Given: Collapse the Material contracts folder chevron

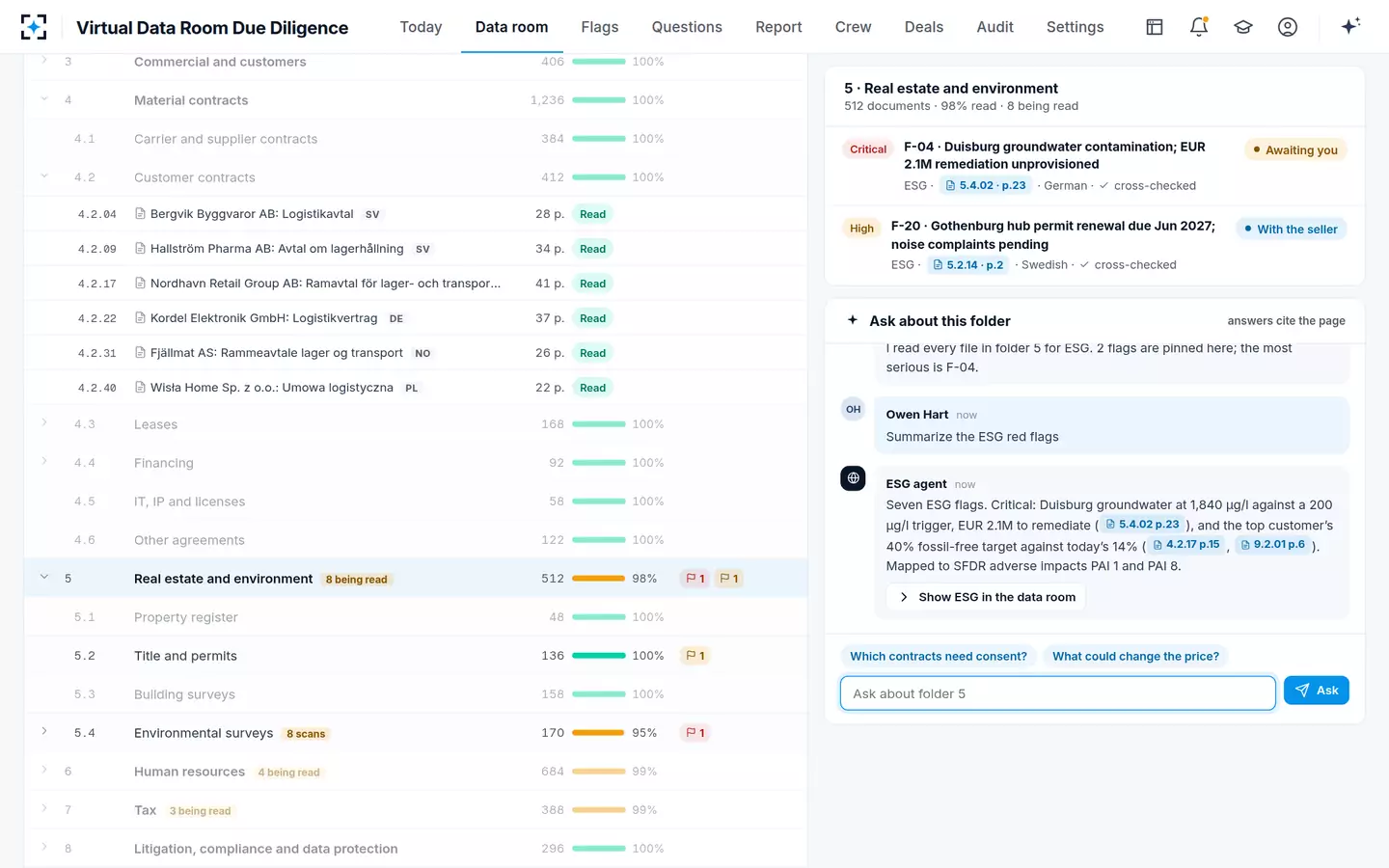Looking at the screenshot, I should 44,99.
